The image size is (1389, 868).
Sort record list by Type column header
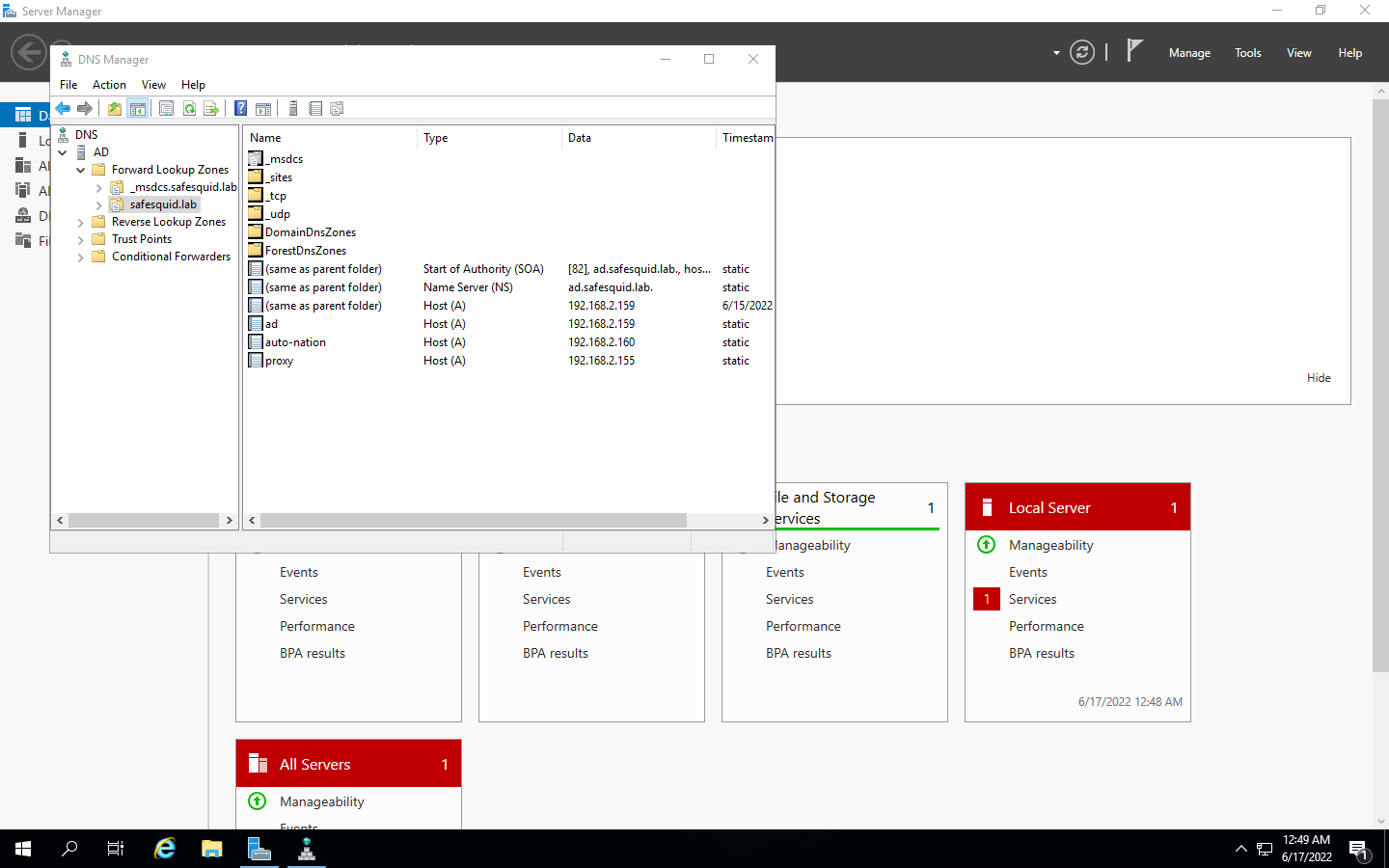[489, 138]
